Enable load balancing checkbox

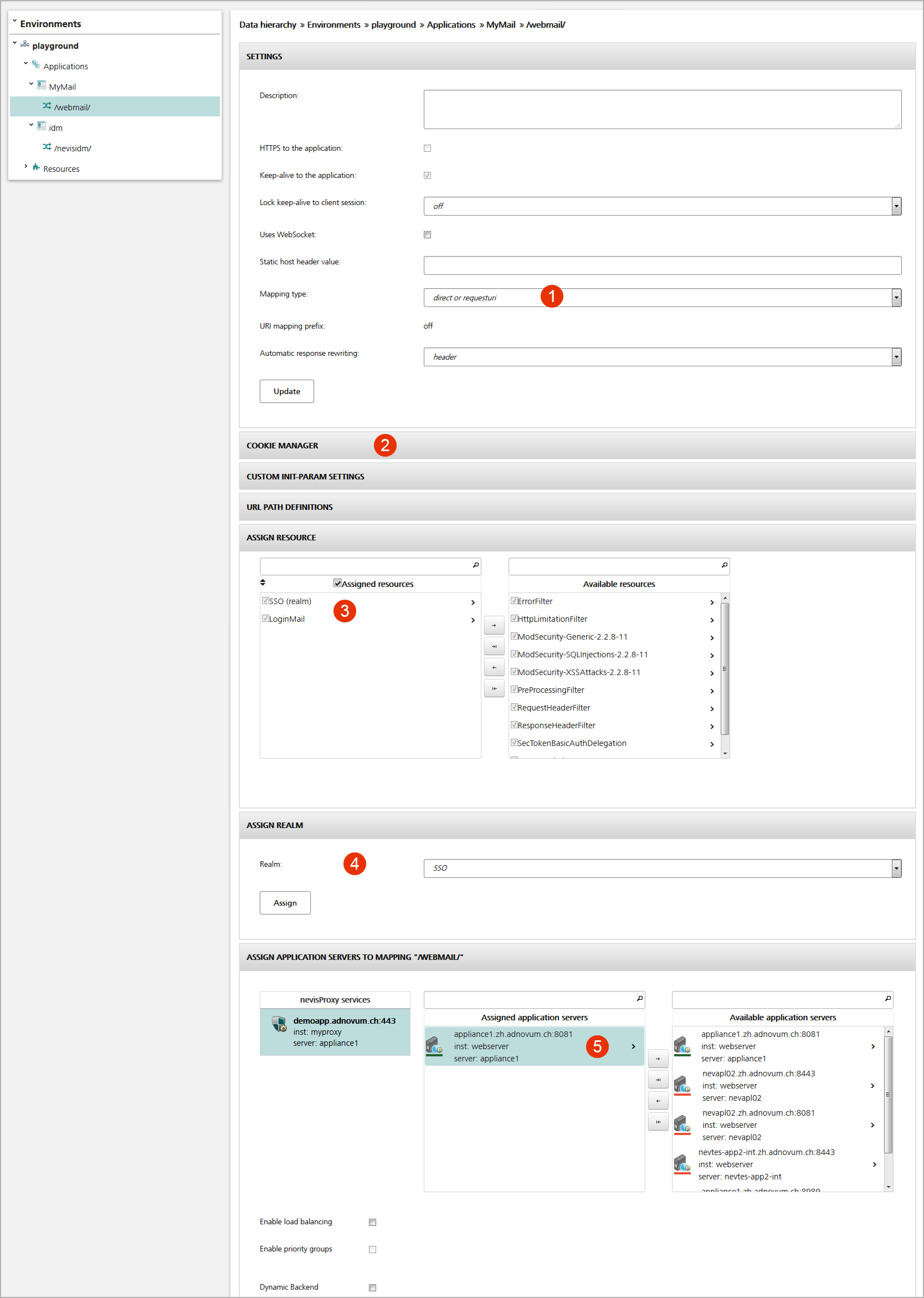373,1222
